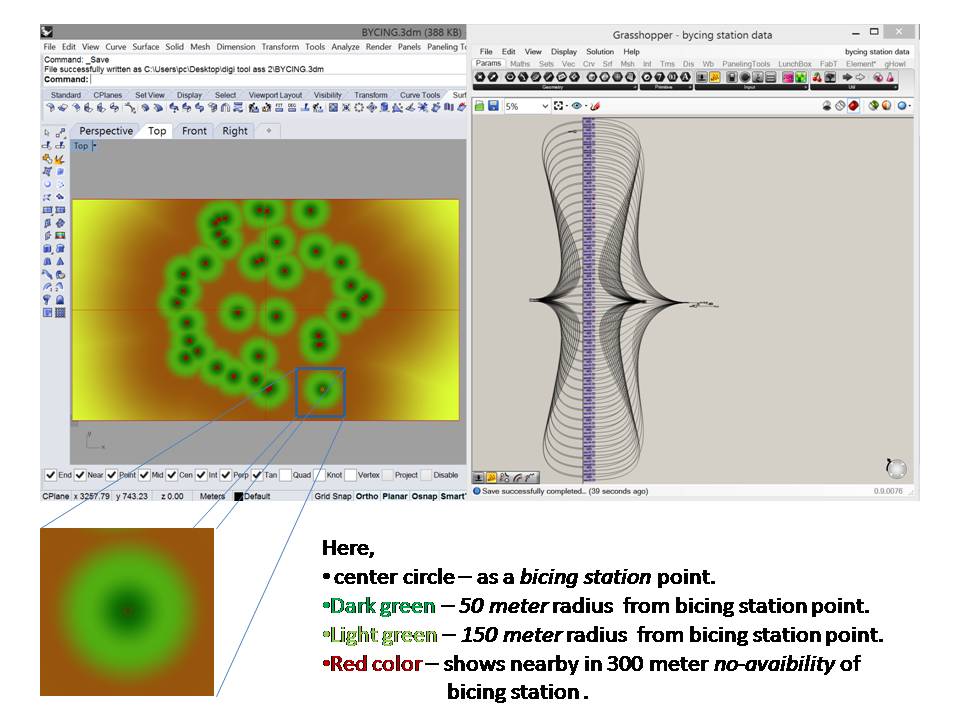Select a Geometry component icon under Params tab

tap(481, 78)
